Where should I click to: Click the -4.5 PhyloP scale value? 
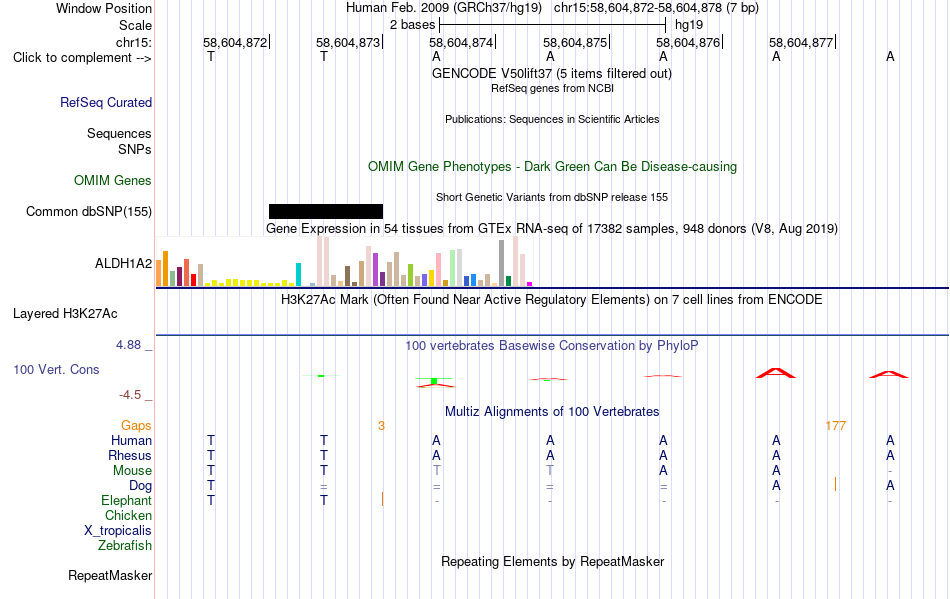pyautogui.click(x=130, y=395)
